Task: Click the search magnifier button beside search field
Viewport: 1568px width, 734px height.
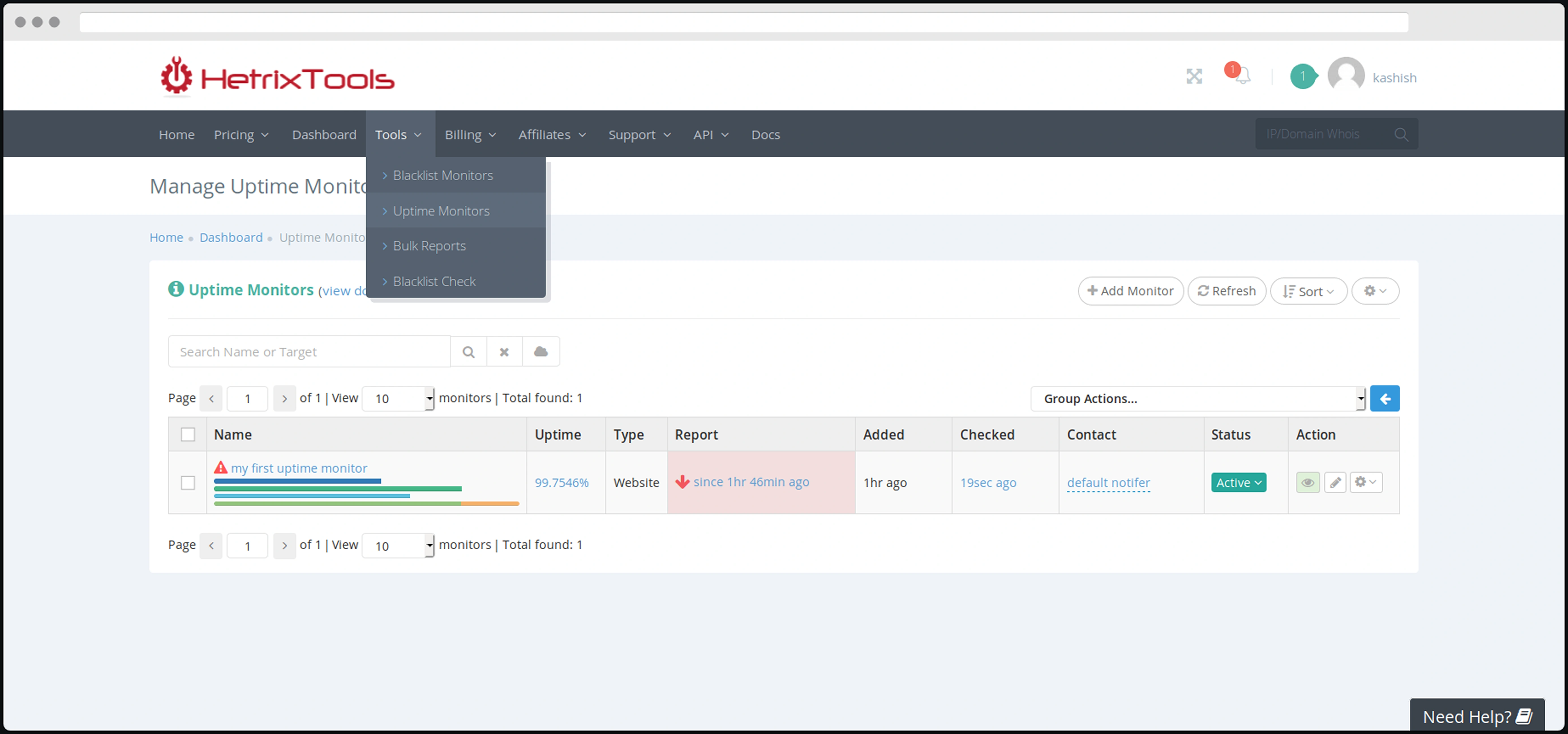Action: 468,352
